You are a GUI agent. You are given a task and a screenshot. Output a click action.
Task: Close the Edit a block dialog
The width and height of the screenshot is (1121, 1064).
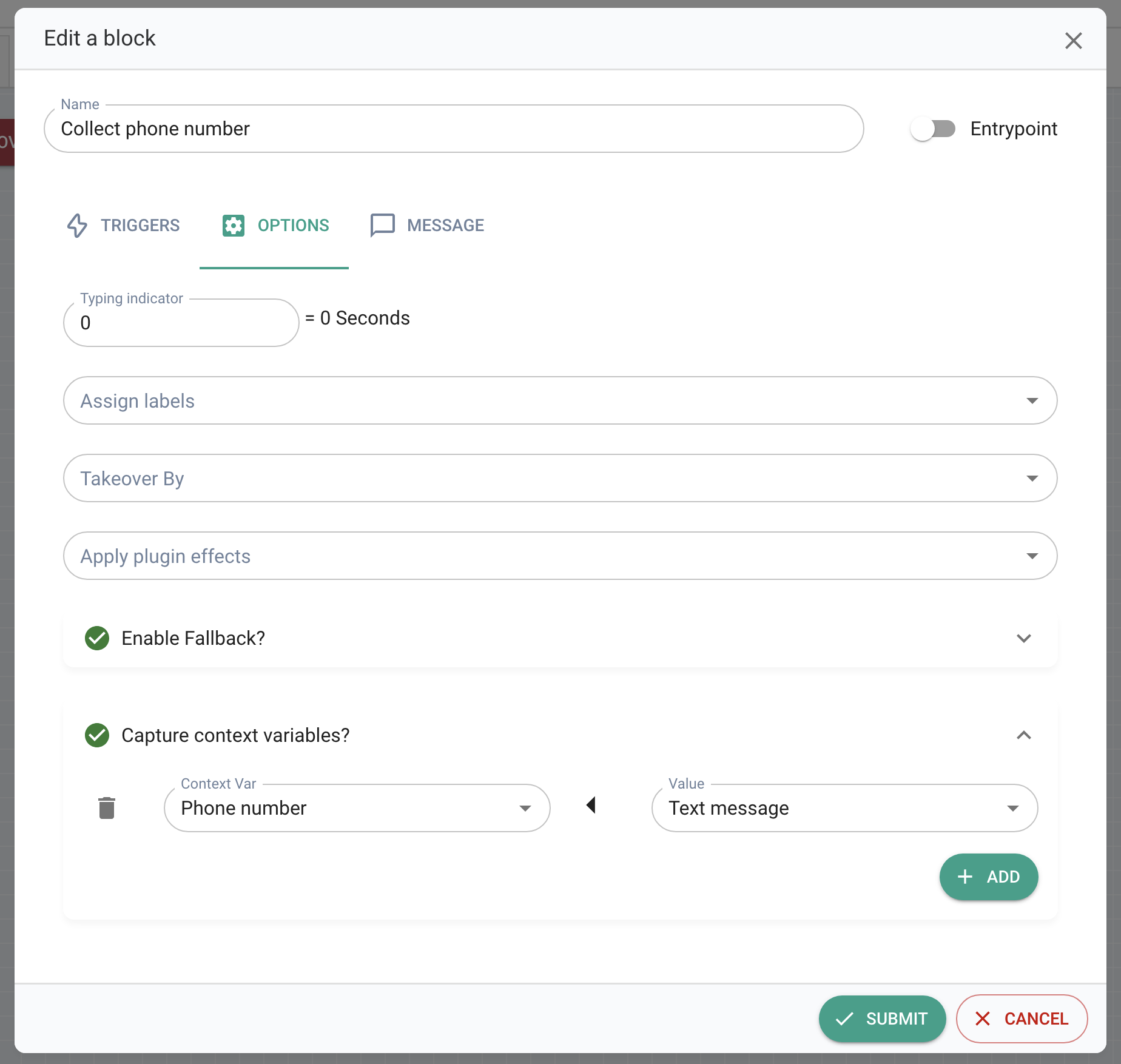(x=1073, y=41)
